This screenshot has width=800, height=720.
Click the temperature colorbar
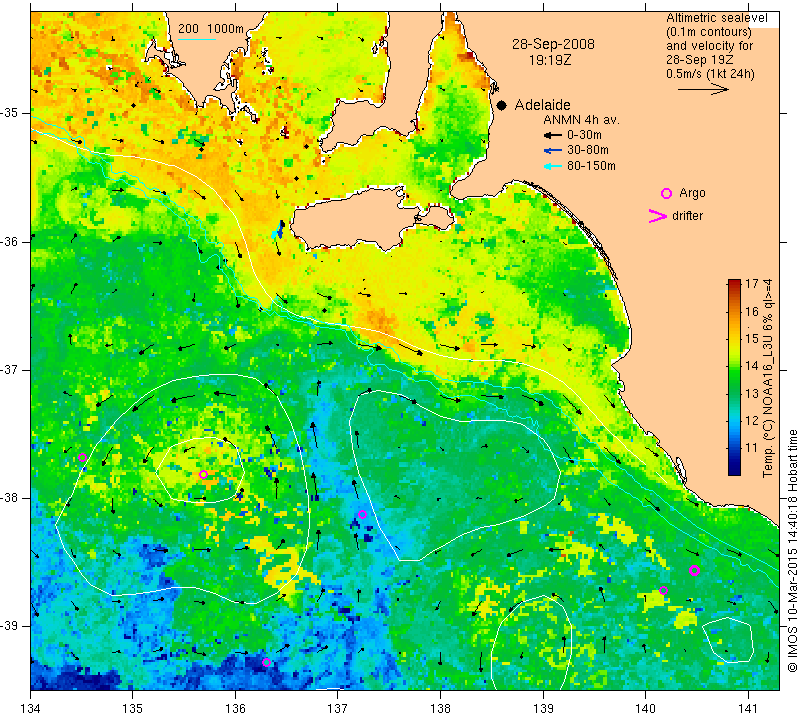pyautogui.click(x=734, y=377)
